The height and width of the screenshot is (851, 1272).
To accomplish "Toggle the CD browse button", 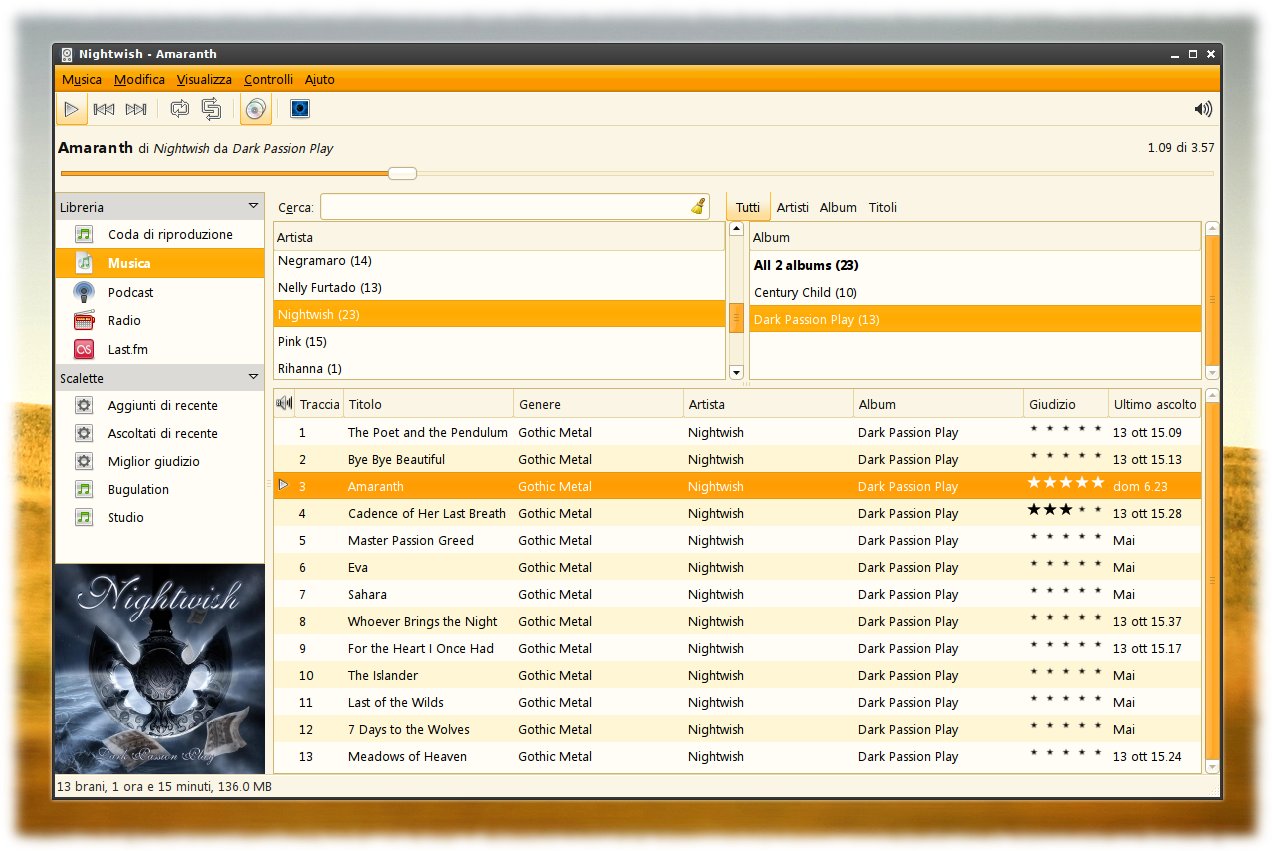I will 256,109.
